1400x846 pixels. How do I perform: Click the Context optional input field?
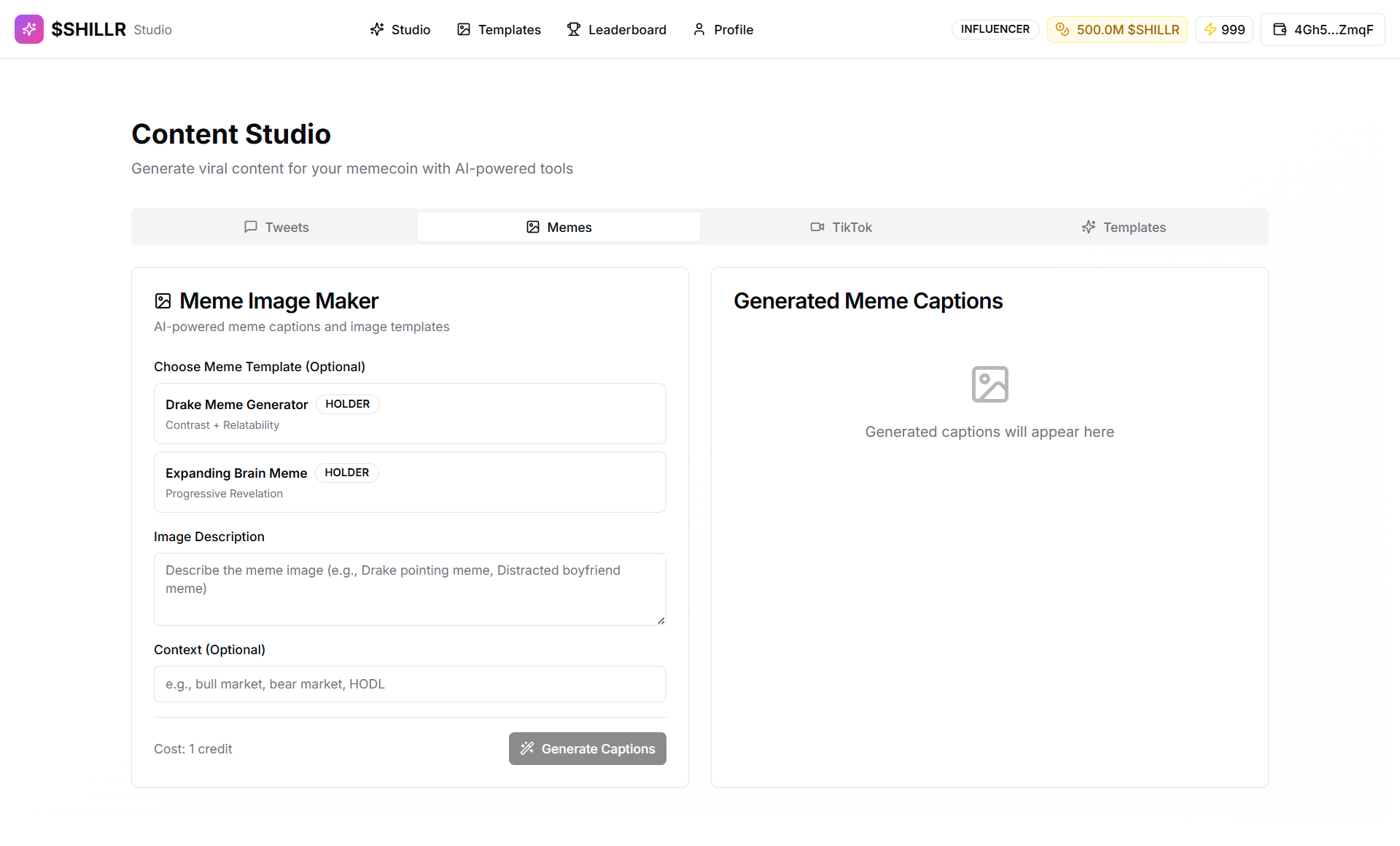tap(410, 684)
